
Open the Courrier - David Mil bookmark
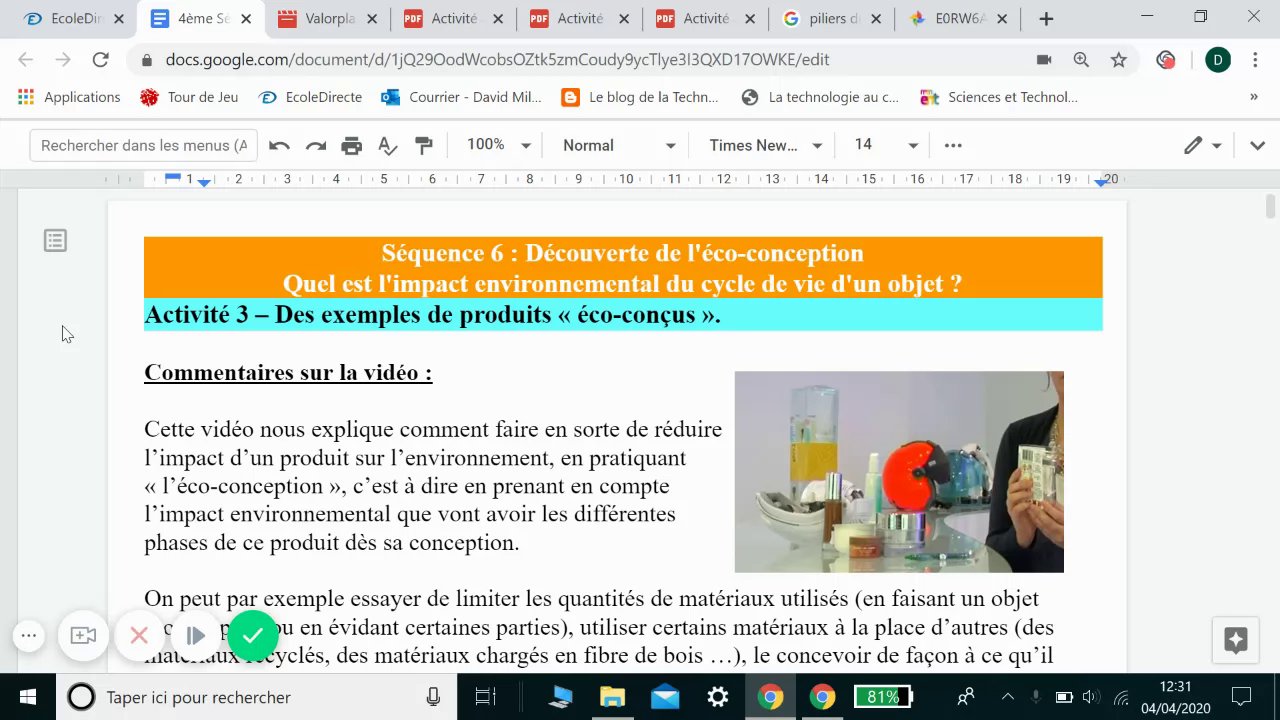pyautogui.click(x=462, y=97)
